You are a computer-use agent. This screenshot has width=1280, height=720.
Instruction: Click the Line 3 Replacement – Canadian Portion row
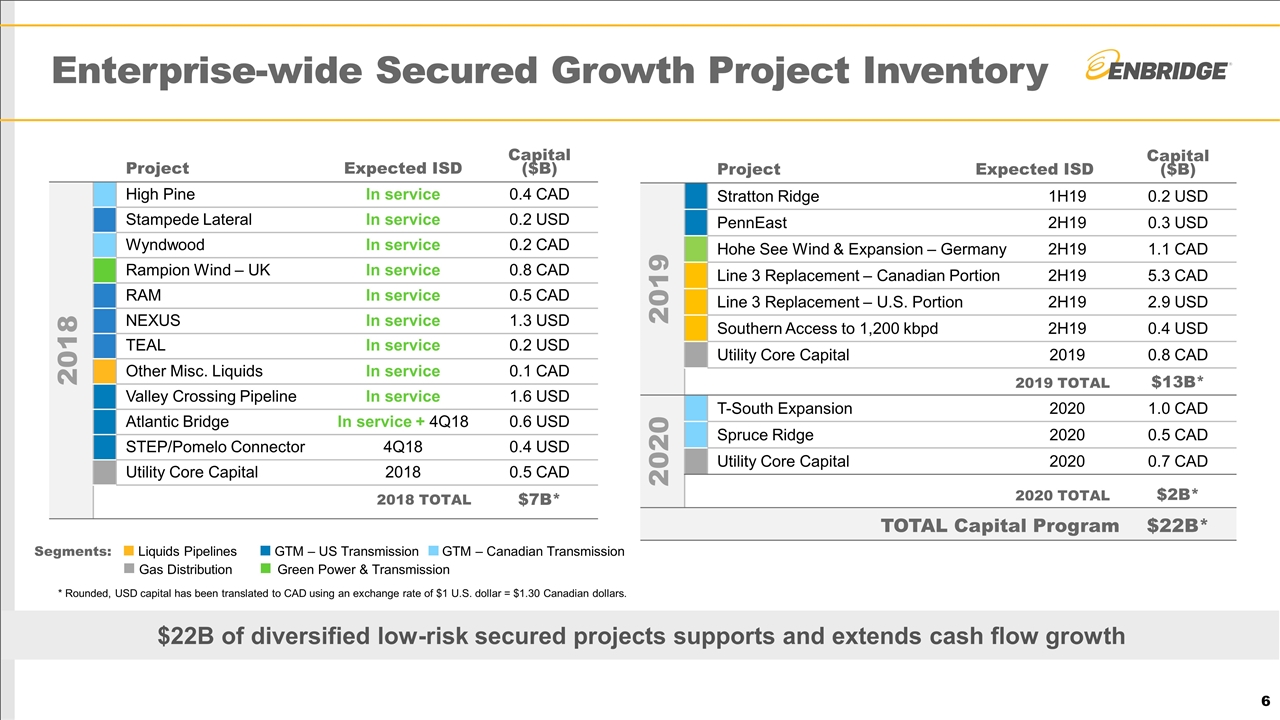pyautogui.click(x=858, y=275)
